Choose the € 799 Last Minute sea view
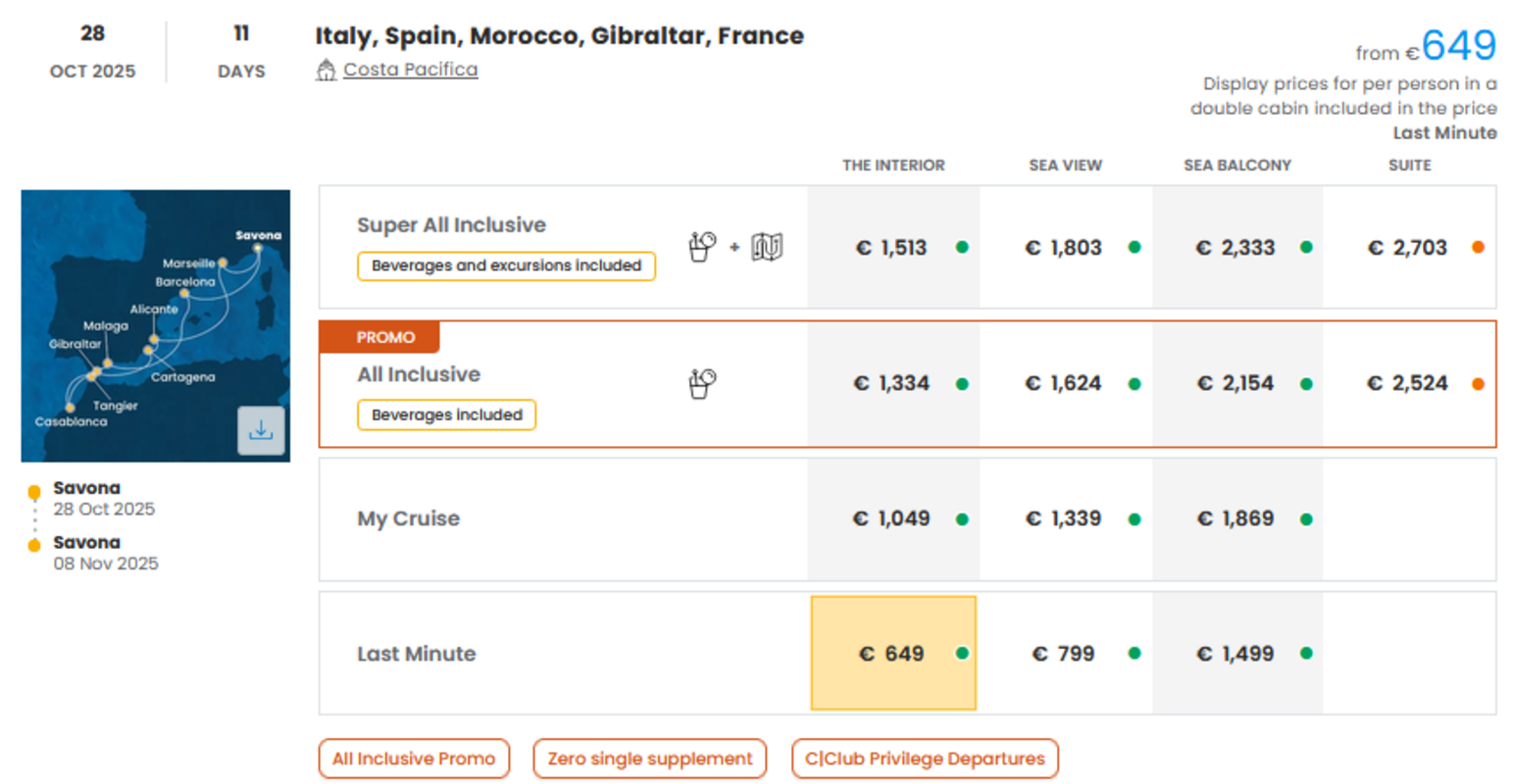The height and width of the screenshot is (784, 1513). tap(1063, 654)
